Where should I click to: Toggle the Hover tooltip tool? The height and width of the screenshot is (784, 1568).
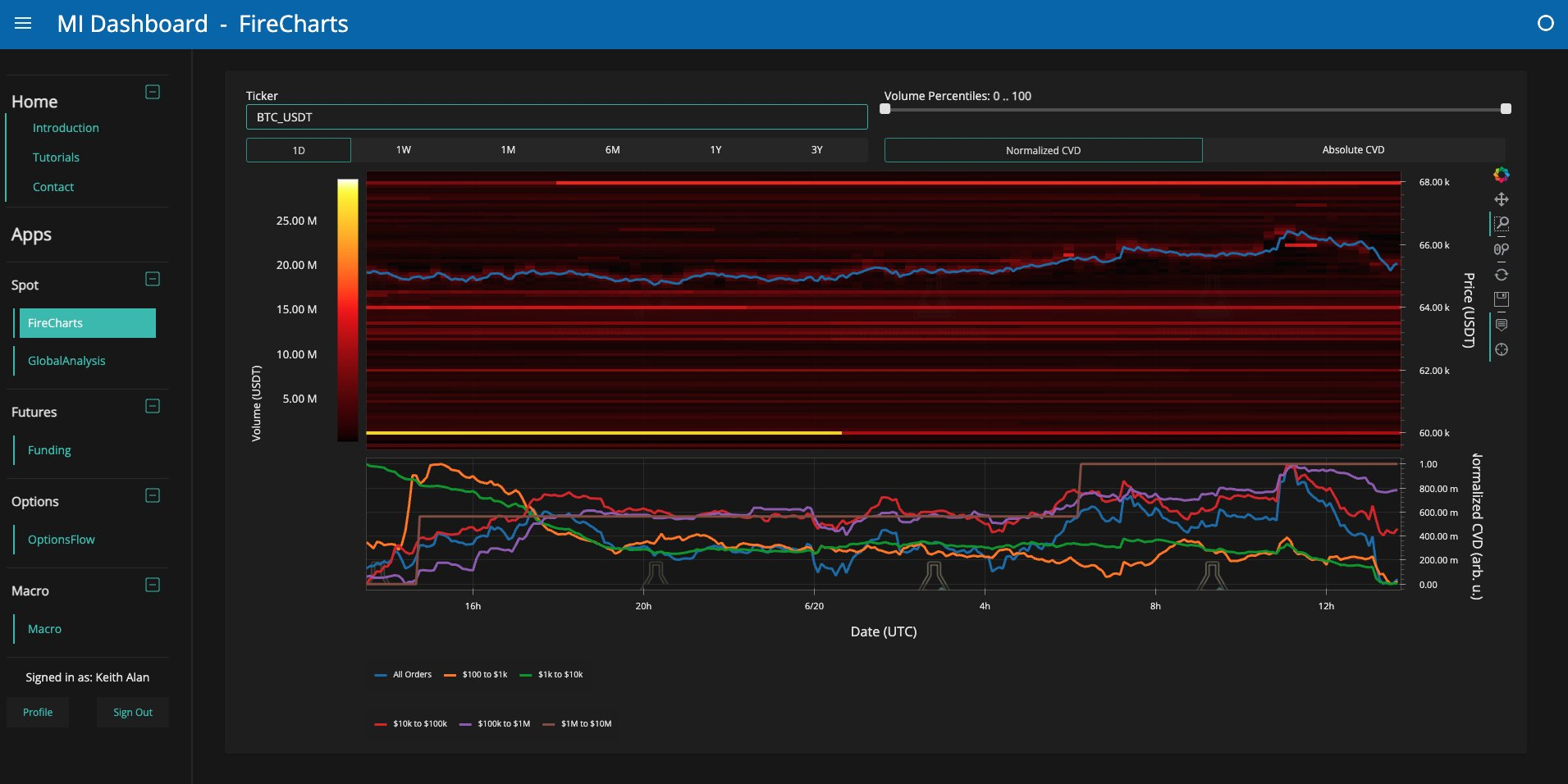click(x=1501, y=325)
